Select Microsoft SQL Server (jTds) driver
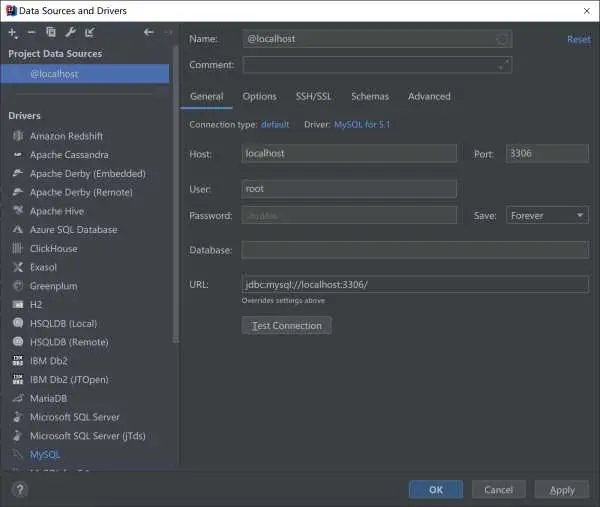This screenshot has height=507, width=600. click(x=88, y=436)
